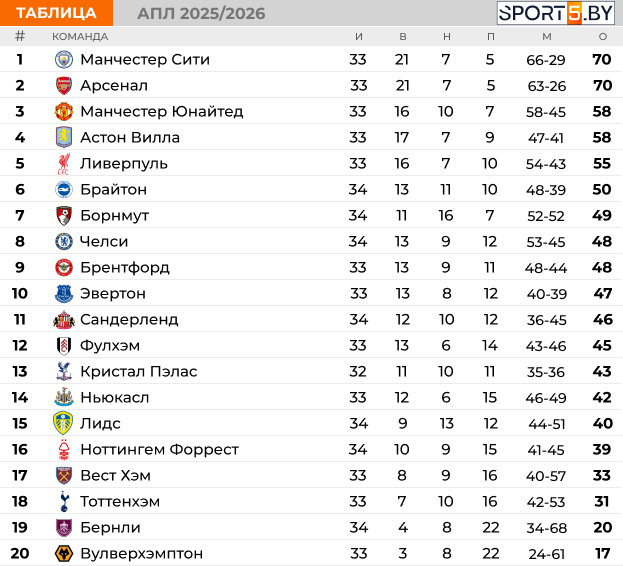
Task: Click the Tottenham club crest
Action: tap(64, 501)
